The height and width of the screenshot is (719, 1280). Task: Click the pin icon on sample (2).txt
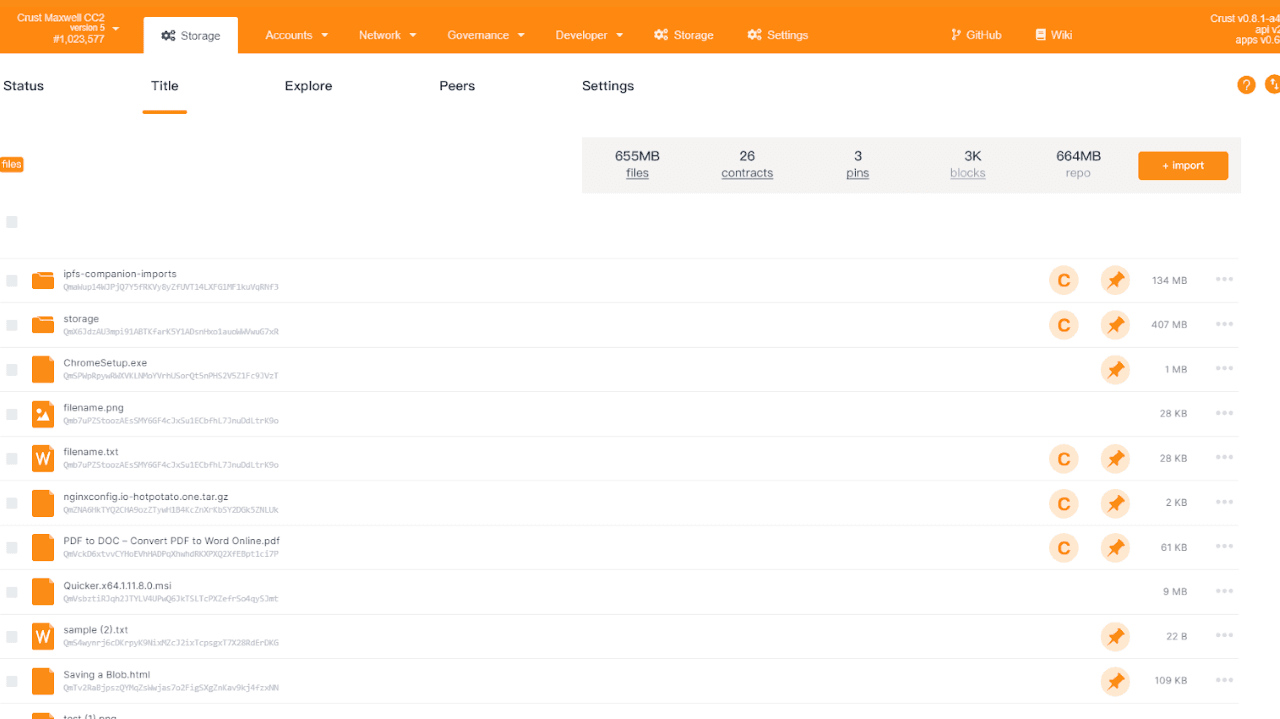(x=1115, y=636)
